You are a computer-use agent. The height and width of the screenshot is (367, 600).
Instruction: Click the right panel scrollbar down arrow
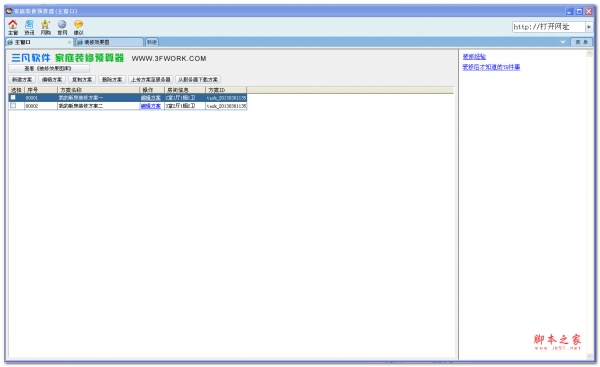point(590,356)
